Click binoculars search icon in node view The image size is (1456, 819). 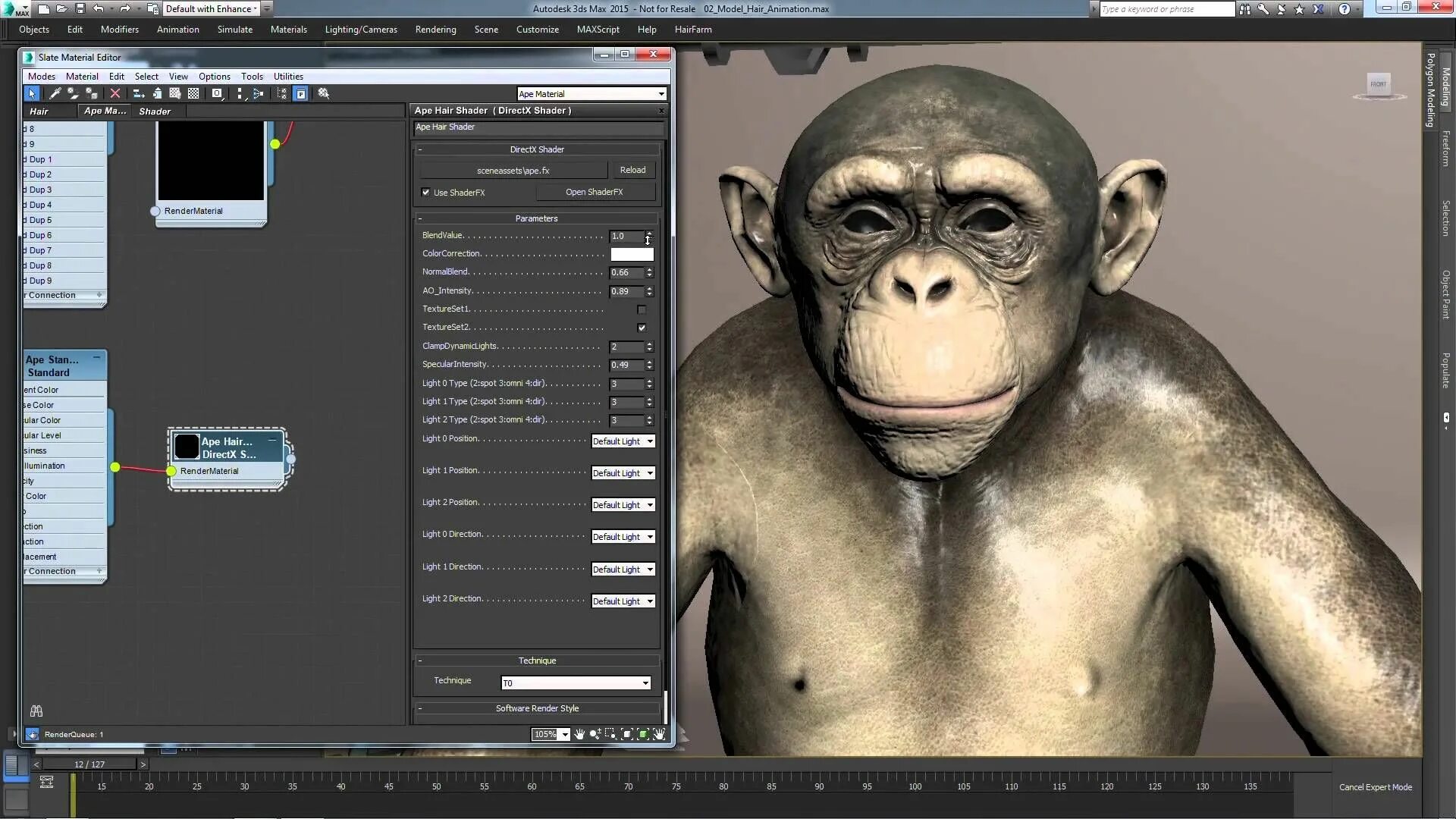tap(36, 711)
